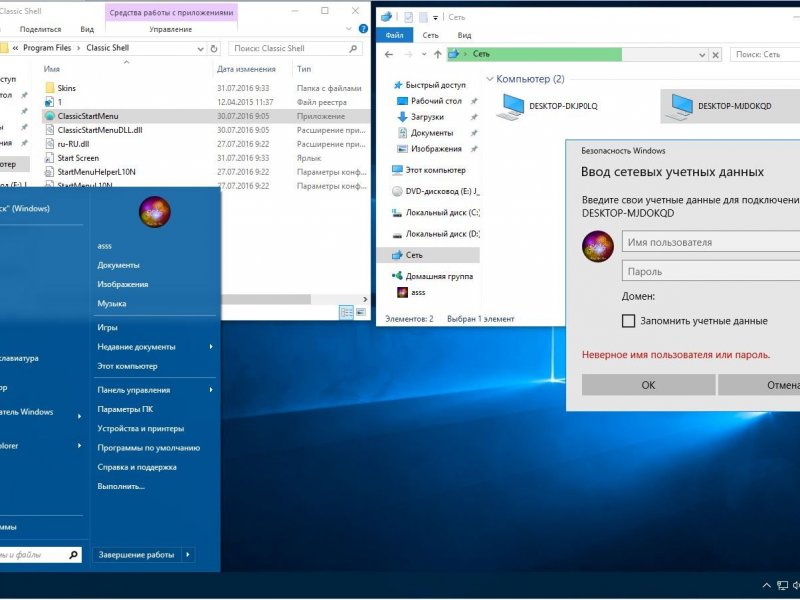Open 'Выполнить...' from the Start menu
This screenshot has height=600, width=800.
point(121,486)
